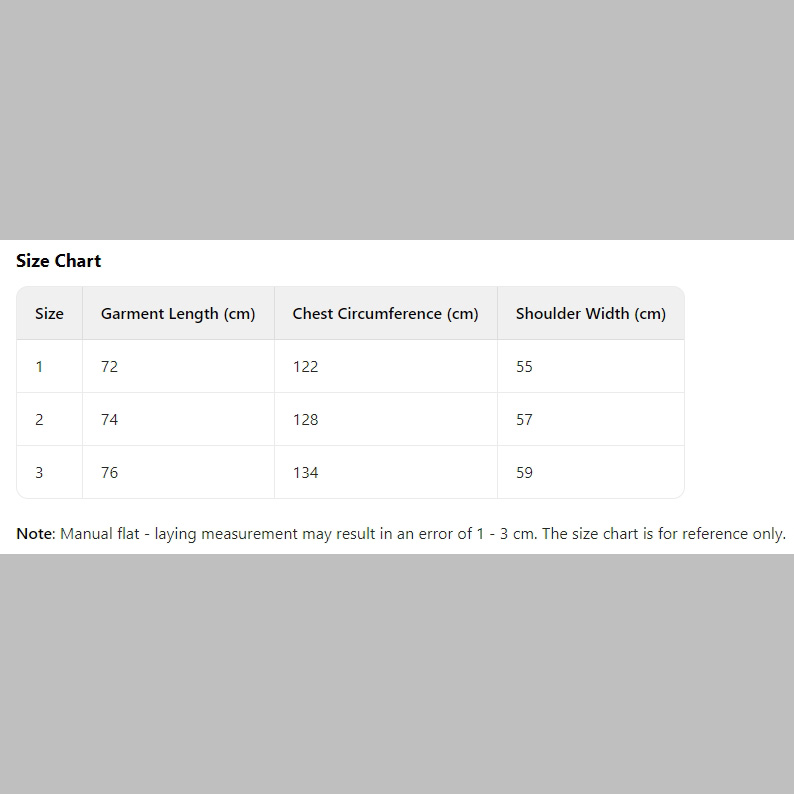
Task: Click shoulder width value 57
Action: (524, 420)
